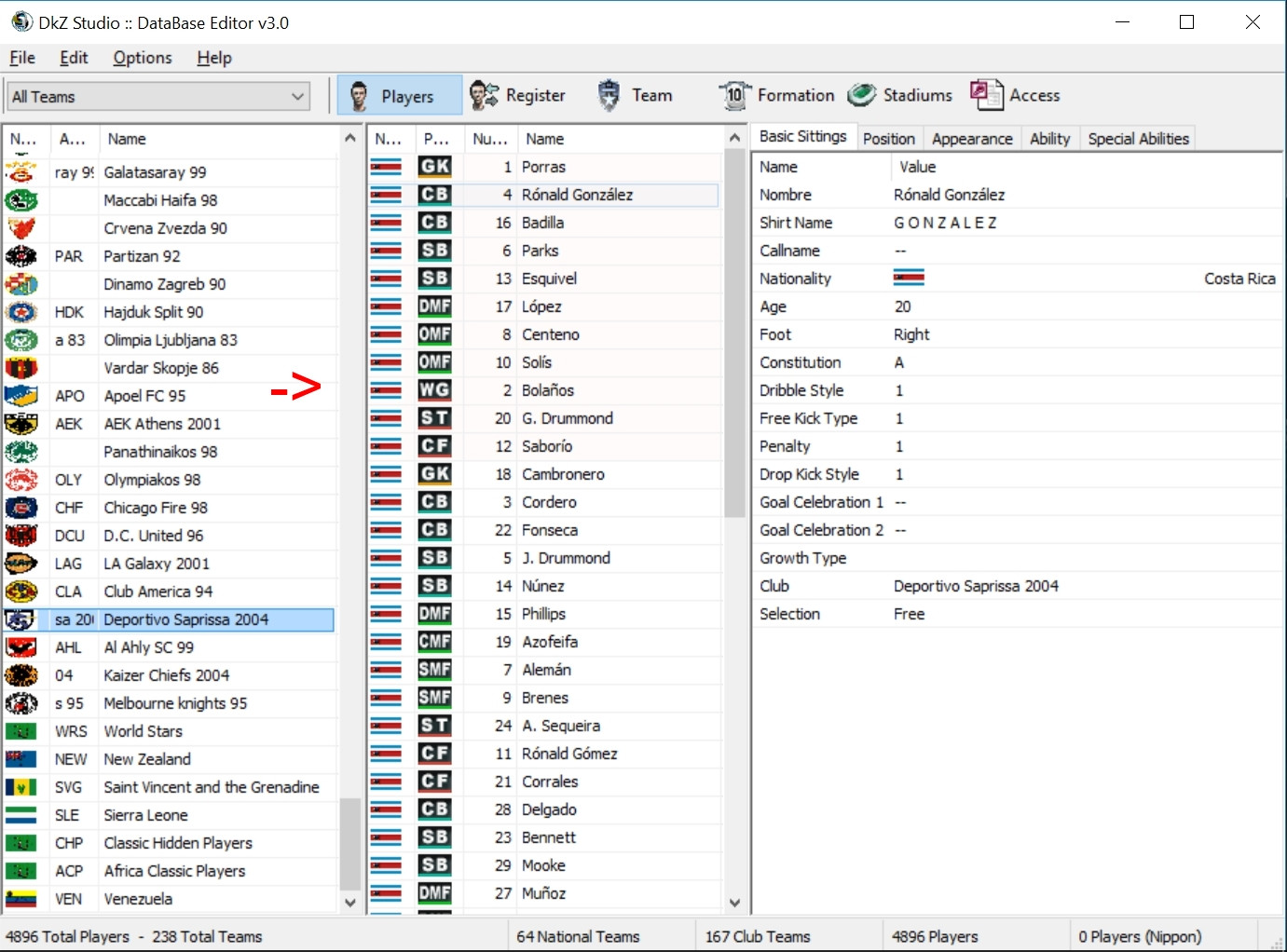Click the Kaizer Chiefs 2004 crest icon
This screenshot has width=1287, height=952.
(21, 675)
